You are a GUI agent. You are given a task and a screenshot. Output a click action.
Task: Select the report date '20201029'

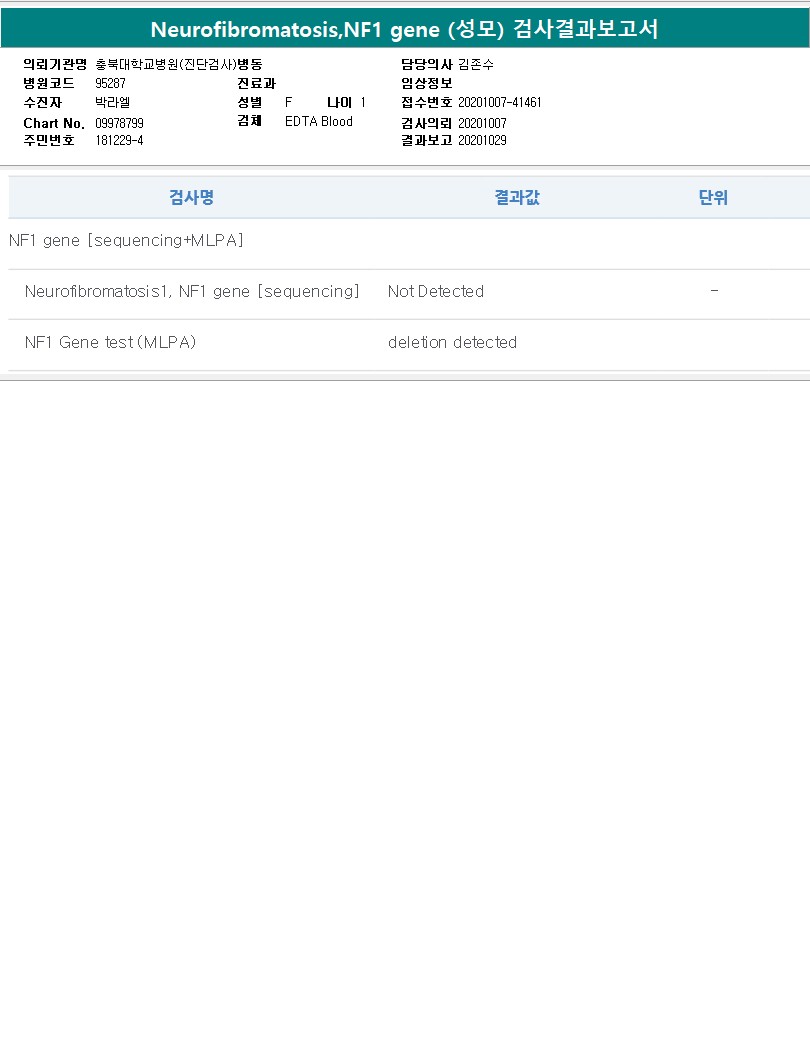(x=482, y=140)
